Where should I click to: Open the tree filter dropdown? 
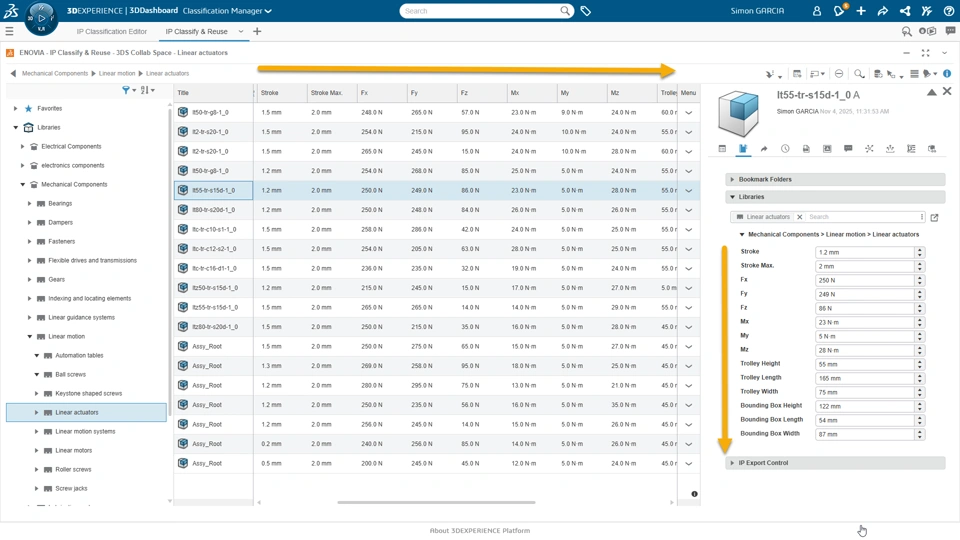point(129,90)
